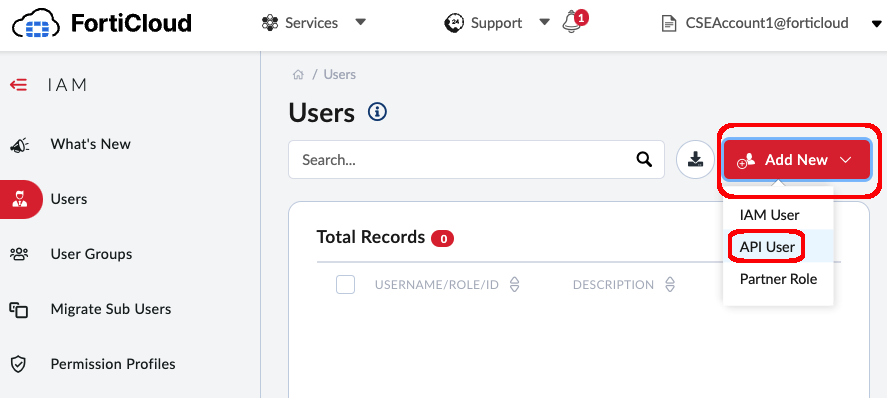
Task: Click the account document icon
Action: coord(669,24)
